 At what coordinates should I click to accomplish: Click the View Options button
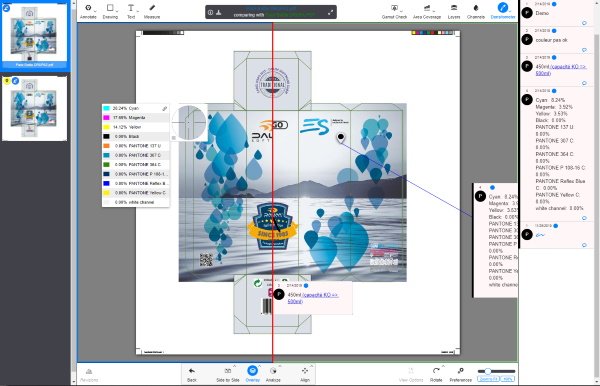point(411,374)
